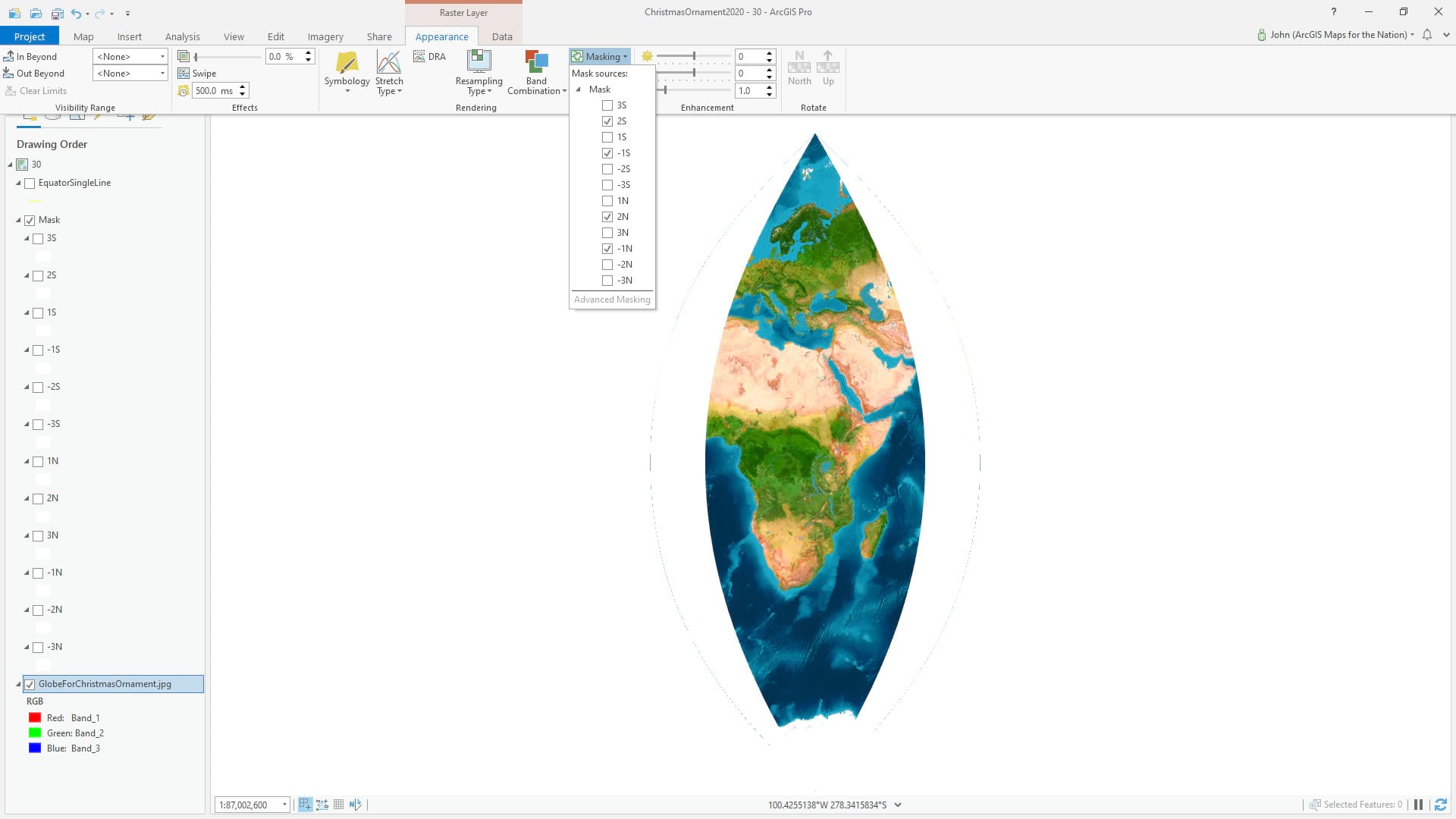Click the In Beyond button
Screen dimensions: 1456x819
(x=30, y=57)
